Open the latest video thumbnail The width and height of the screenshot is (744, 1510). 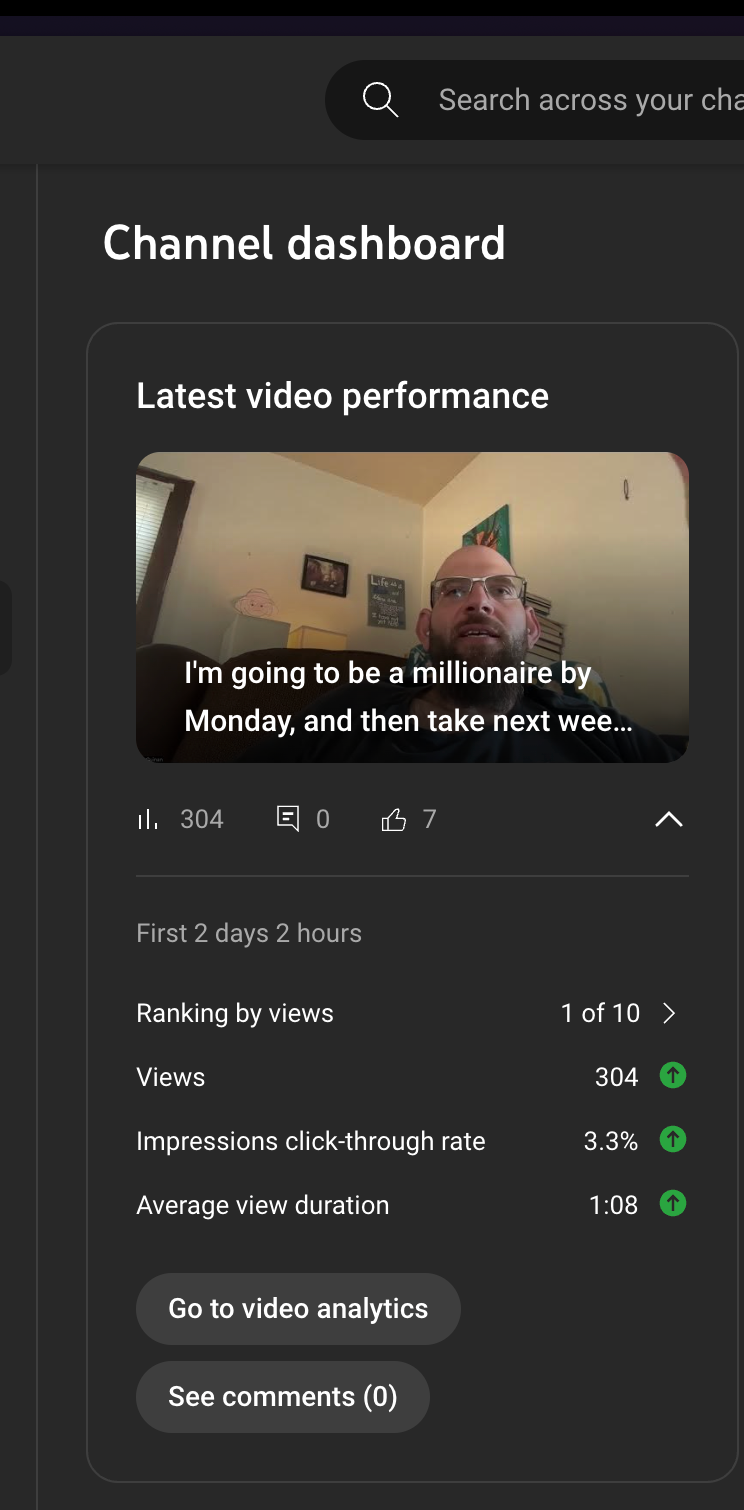tap(412, 560)
